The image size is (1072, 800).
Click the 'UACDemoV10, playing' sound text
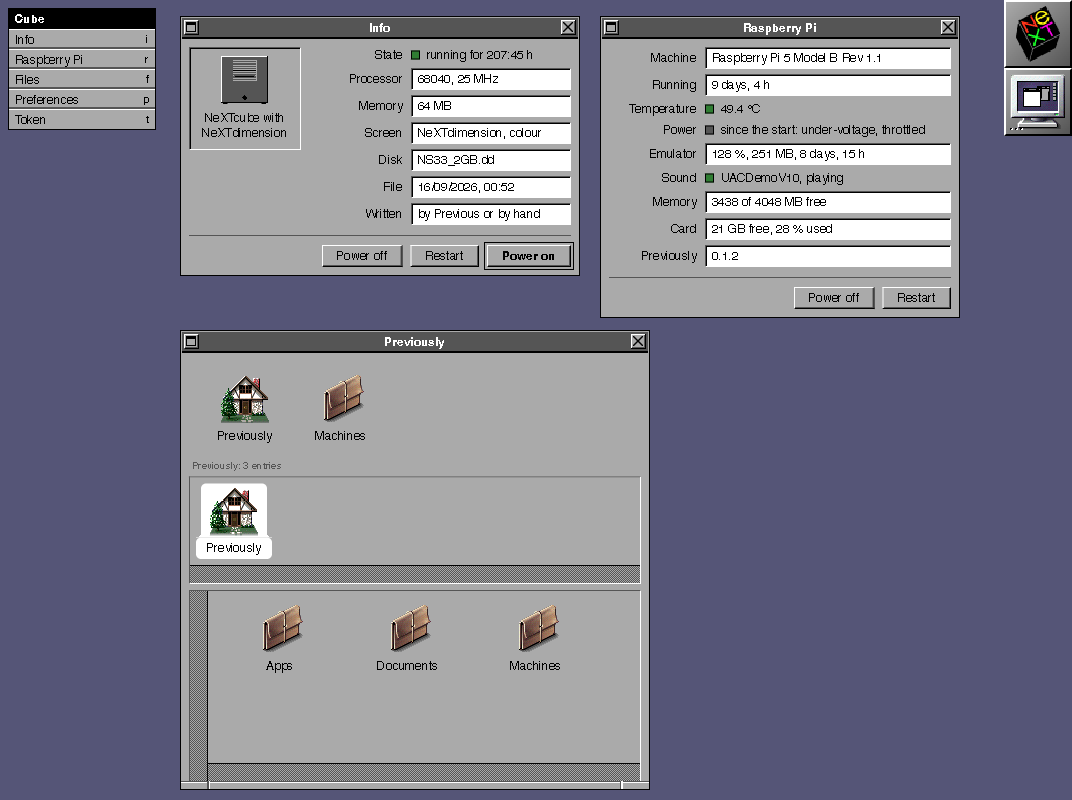click(x=782, y=178)
